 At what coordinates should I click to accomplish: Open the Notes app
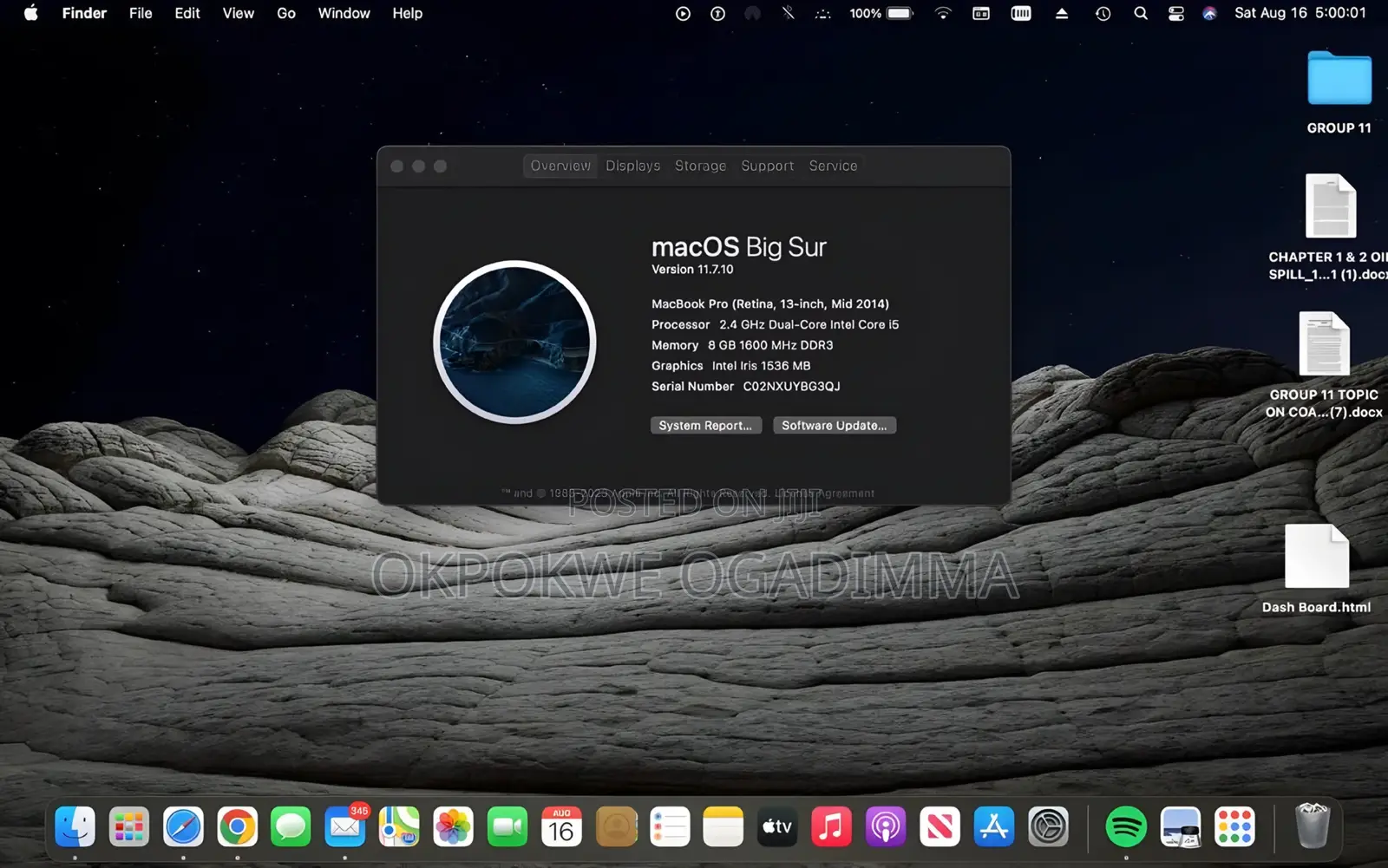pyautogui.click(x=723, y=826)
